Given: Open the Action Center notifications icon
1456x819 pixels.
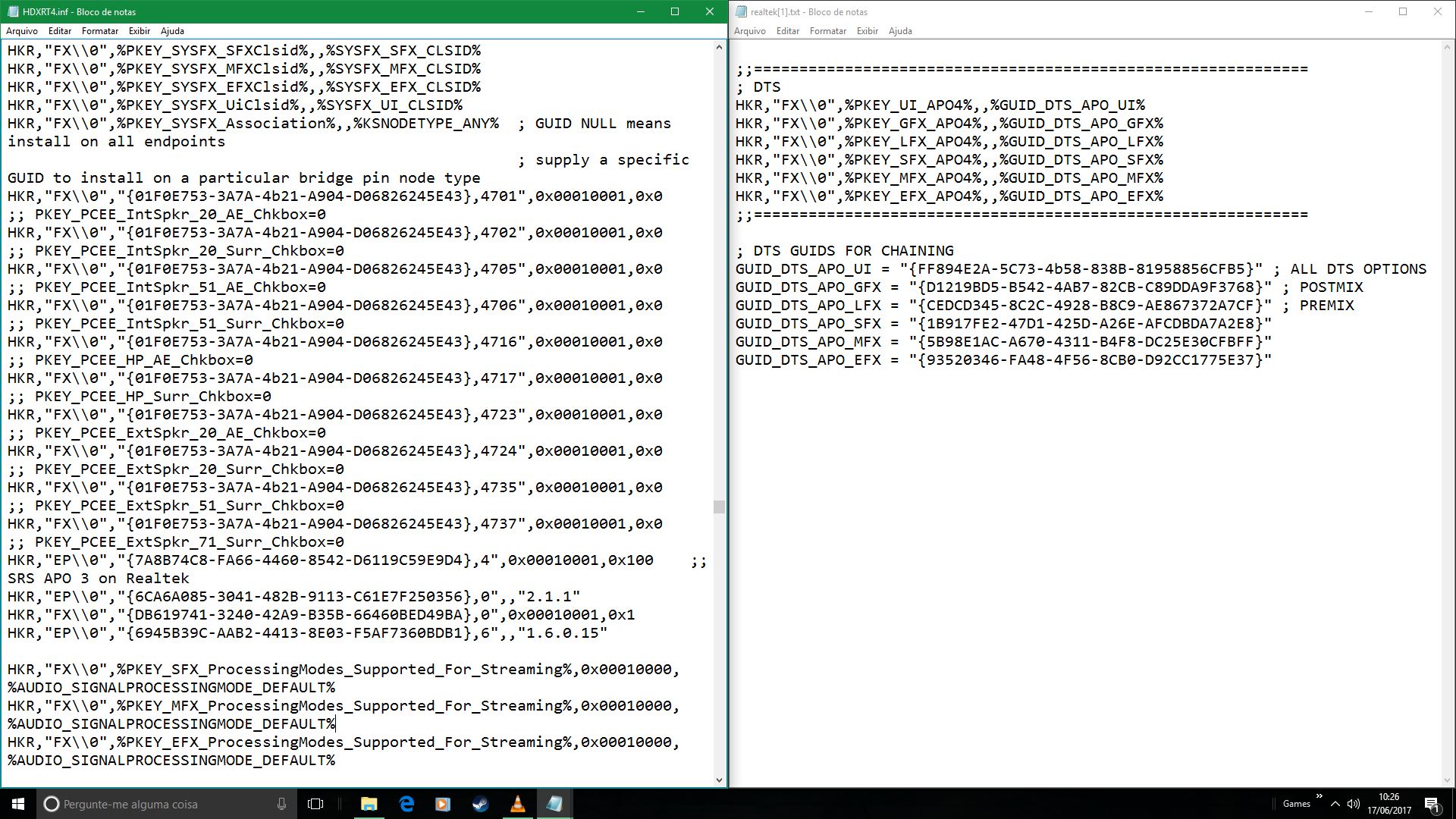Looking at the screenshot, I should click(x=1432, y=804).
